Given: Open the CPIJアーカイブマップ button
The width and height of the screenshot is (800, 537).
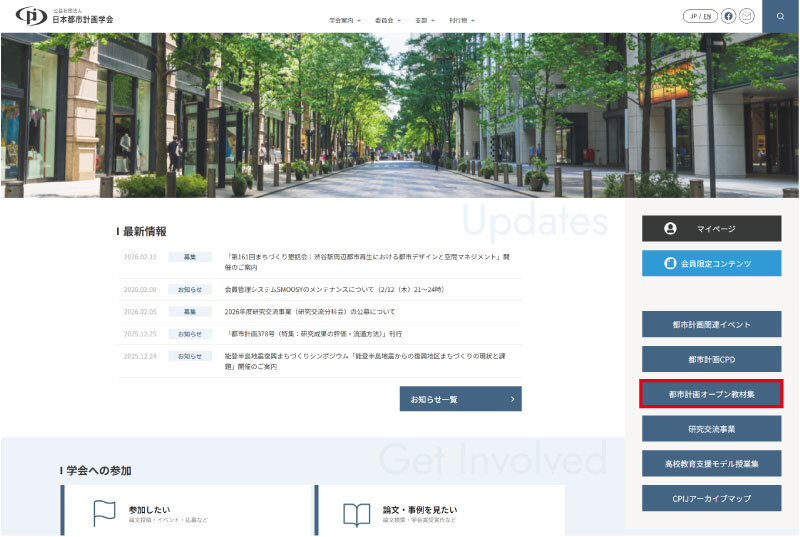Looking at the screenshot, I should pyautogui.click(x=711, y=498).
